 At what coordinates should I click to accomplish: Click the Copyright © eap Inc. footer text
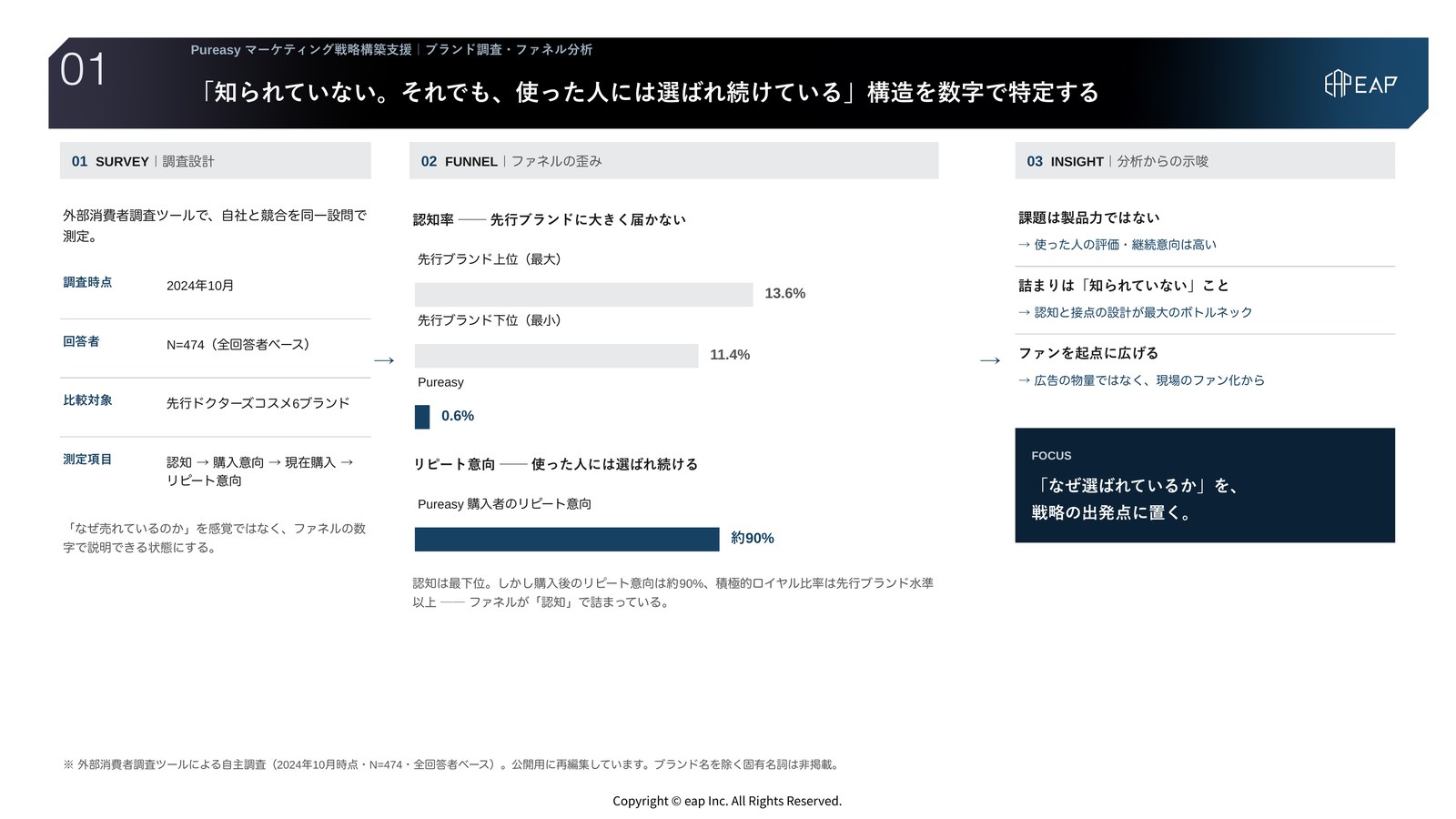(727, 801)
